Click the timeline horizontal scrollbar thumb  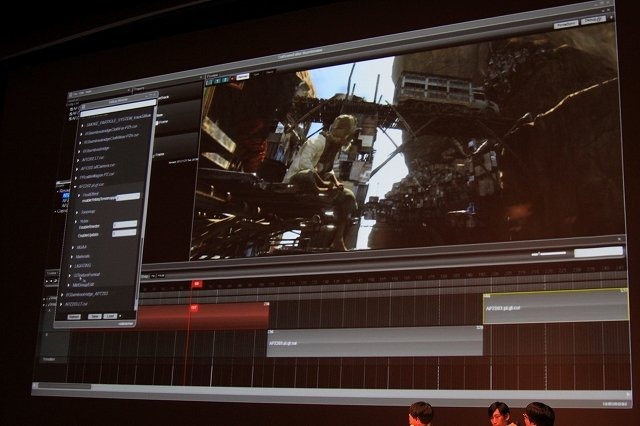(x=65, y=386)
